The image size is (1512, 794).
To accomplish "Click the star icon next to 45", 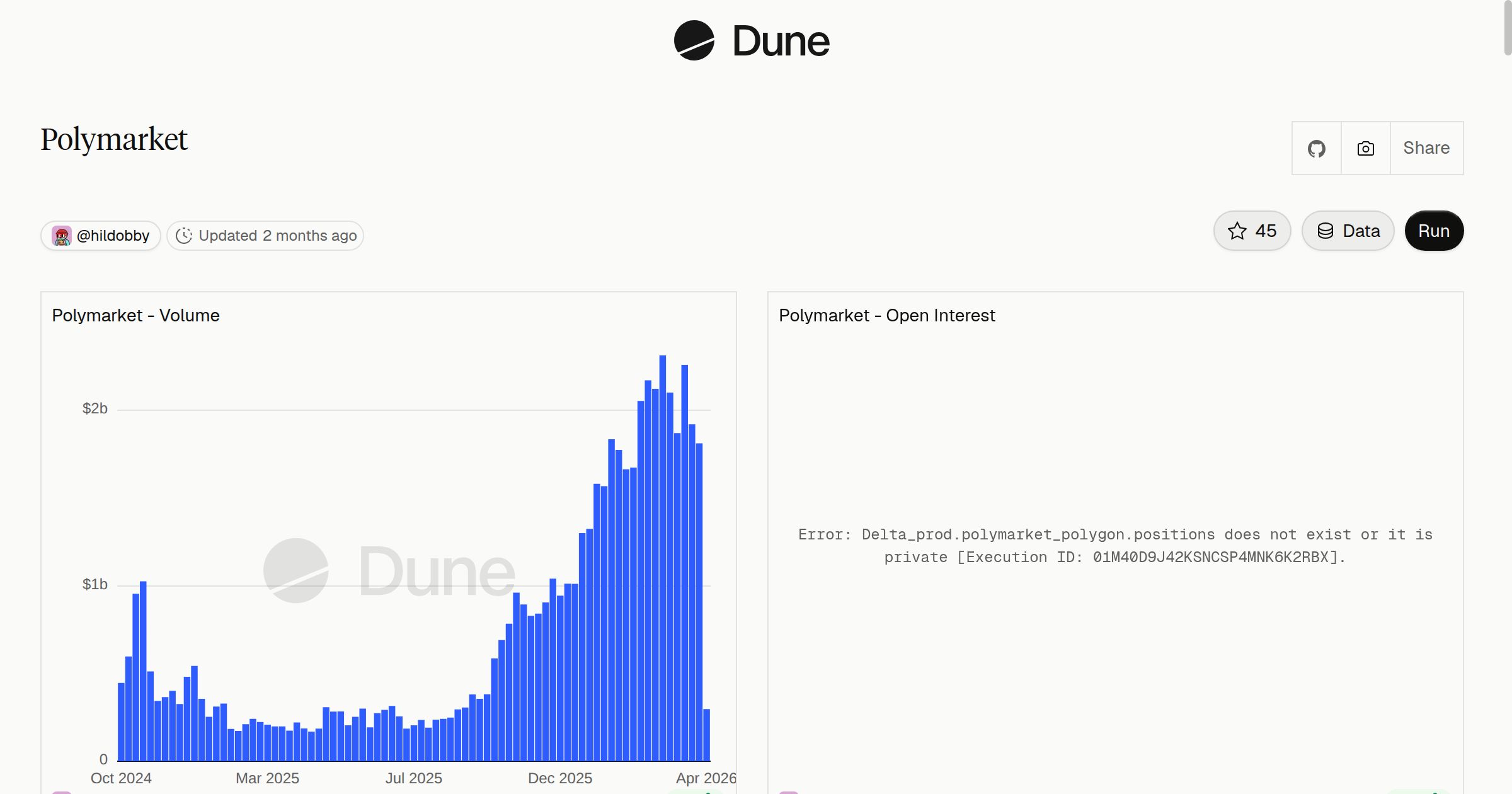I will point(1237,231).
